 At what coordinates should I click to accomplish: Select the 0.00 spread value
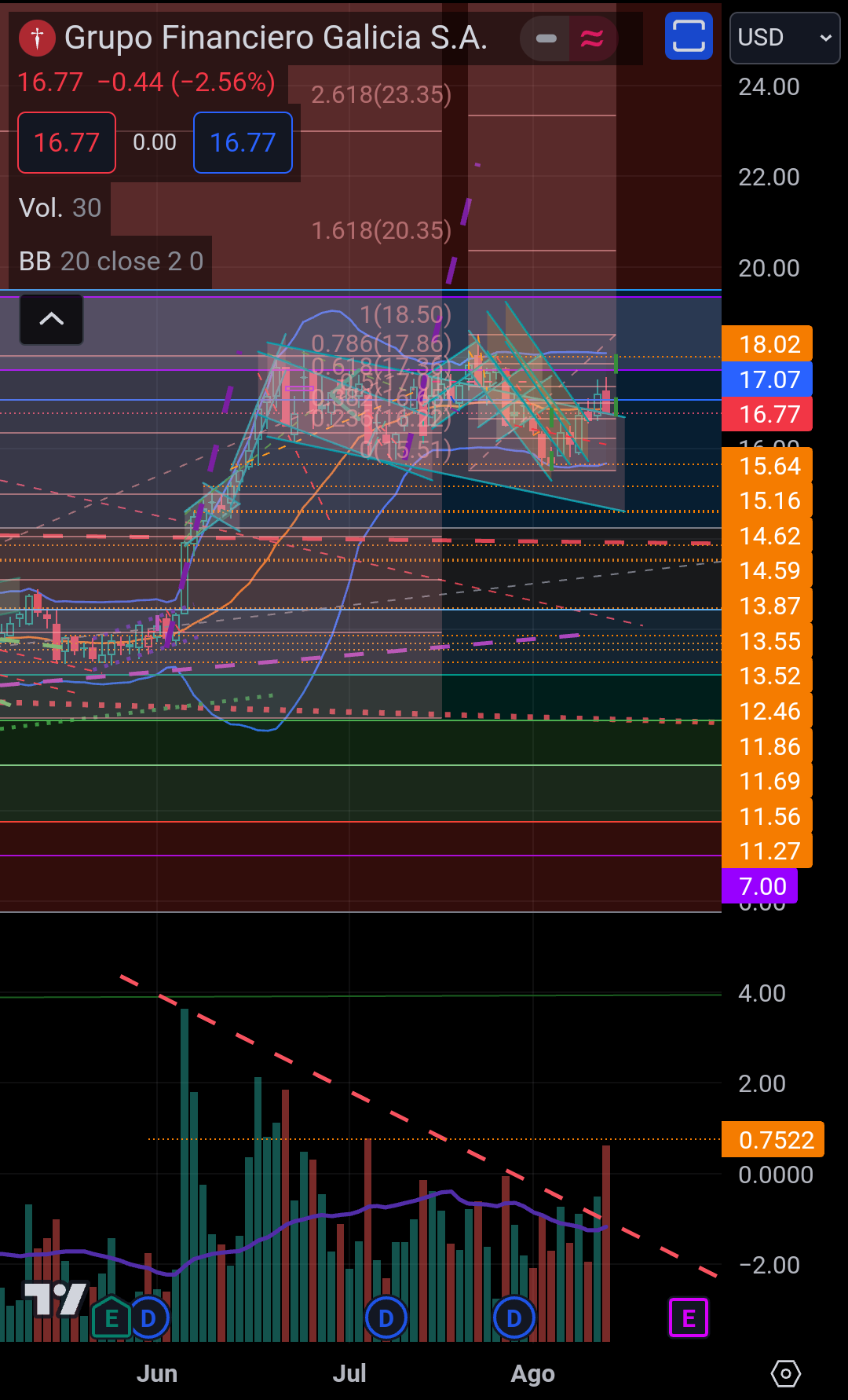pyautogui.click(x=155, y=142)
